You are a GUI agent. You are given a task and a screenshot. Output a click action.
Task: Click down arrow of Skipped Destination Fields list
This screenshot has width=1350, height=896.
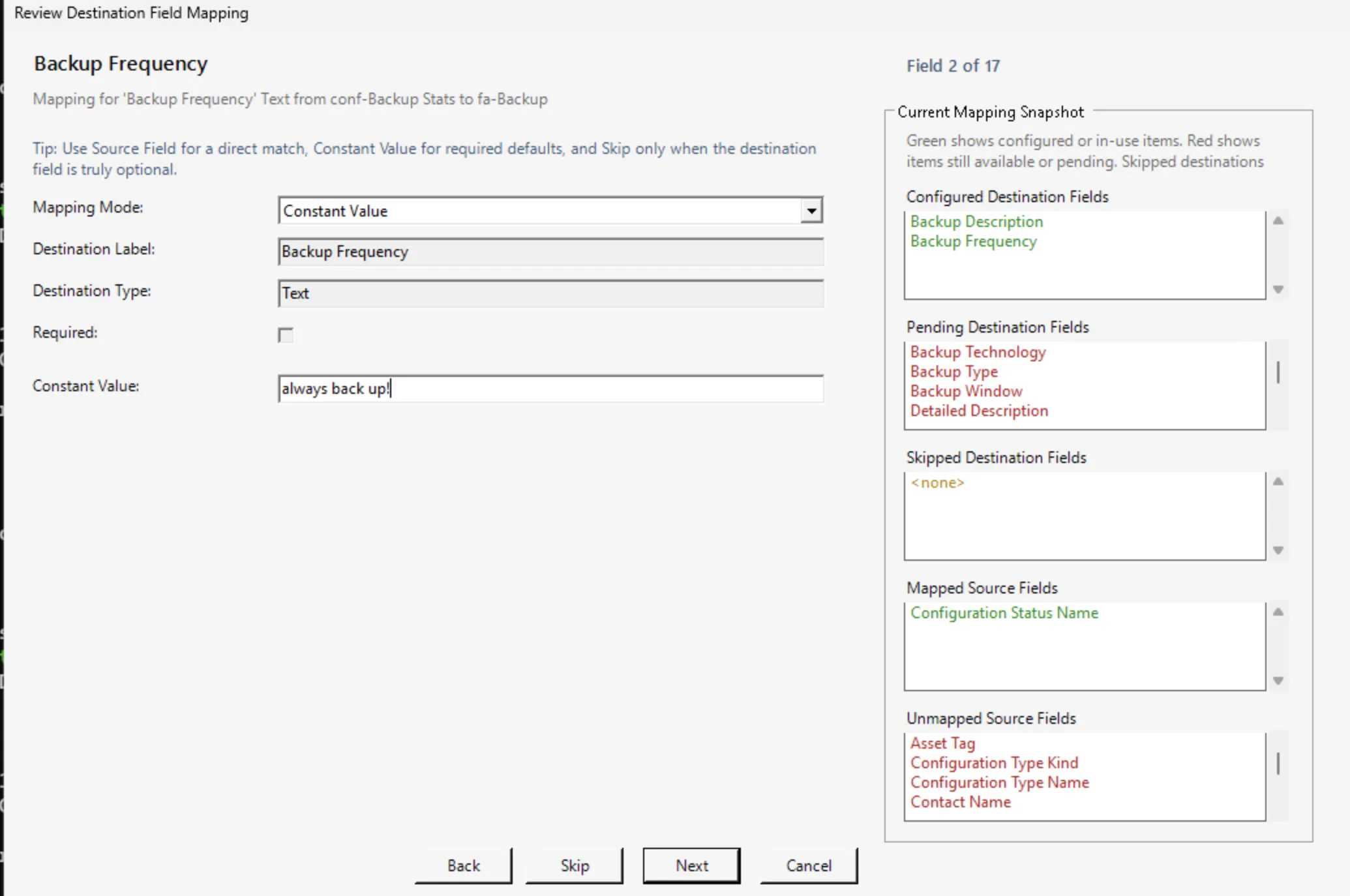1278,550
